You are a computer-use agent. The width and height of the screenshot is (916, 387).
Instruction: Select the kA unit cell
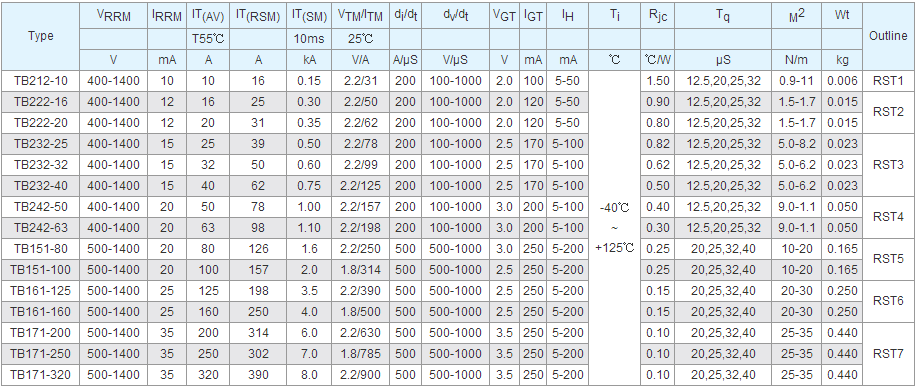(x=309, y=60)
